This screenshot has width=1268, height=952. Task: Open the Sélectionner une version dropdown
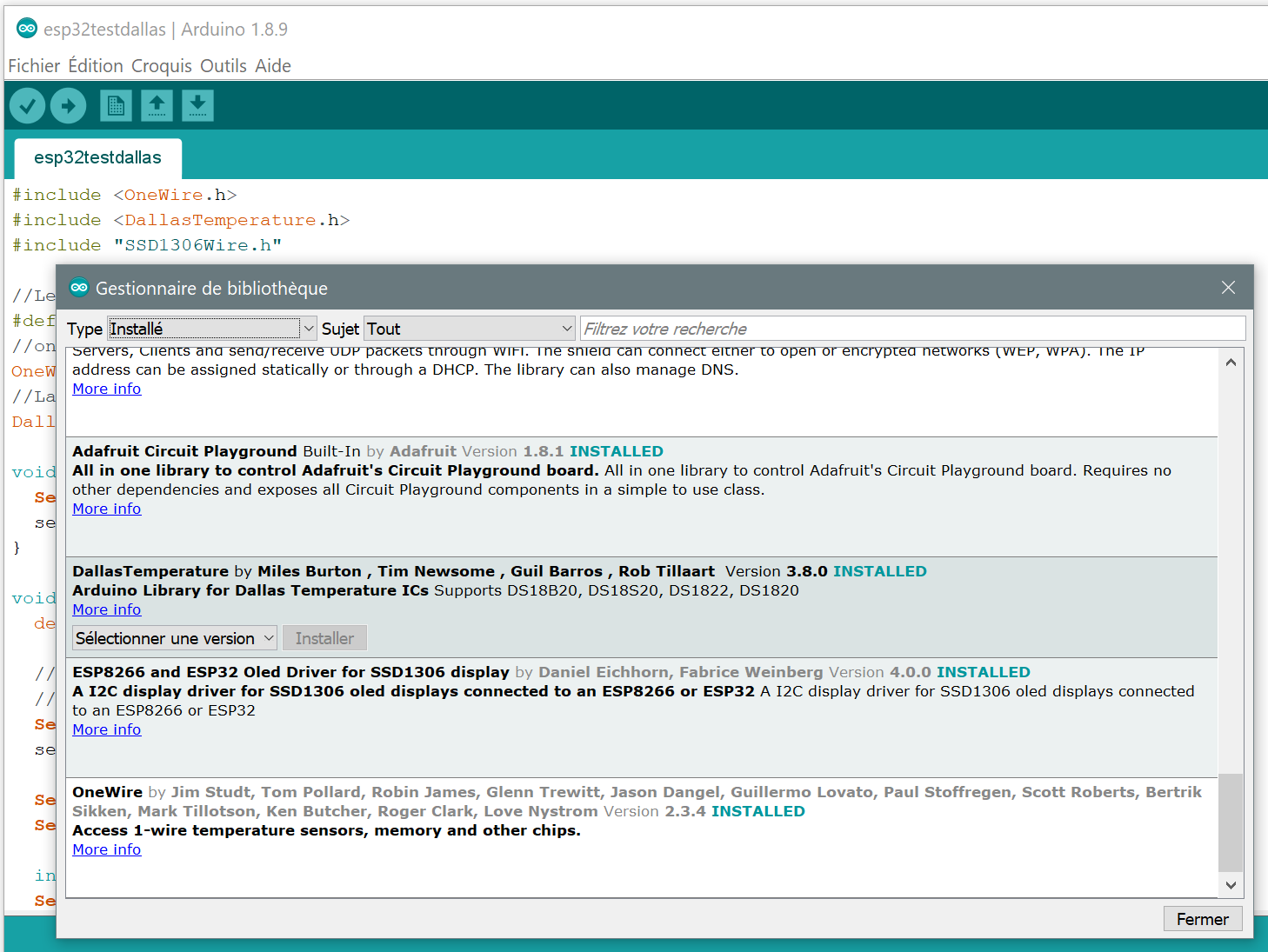[175, 638]
